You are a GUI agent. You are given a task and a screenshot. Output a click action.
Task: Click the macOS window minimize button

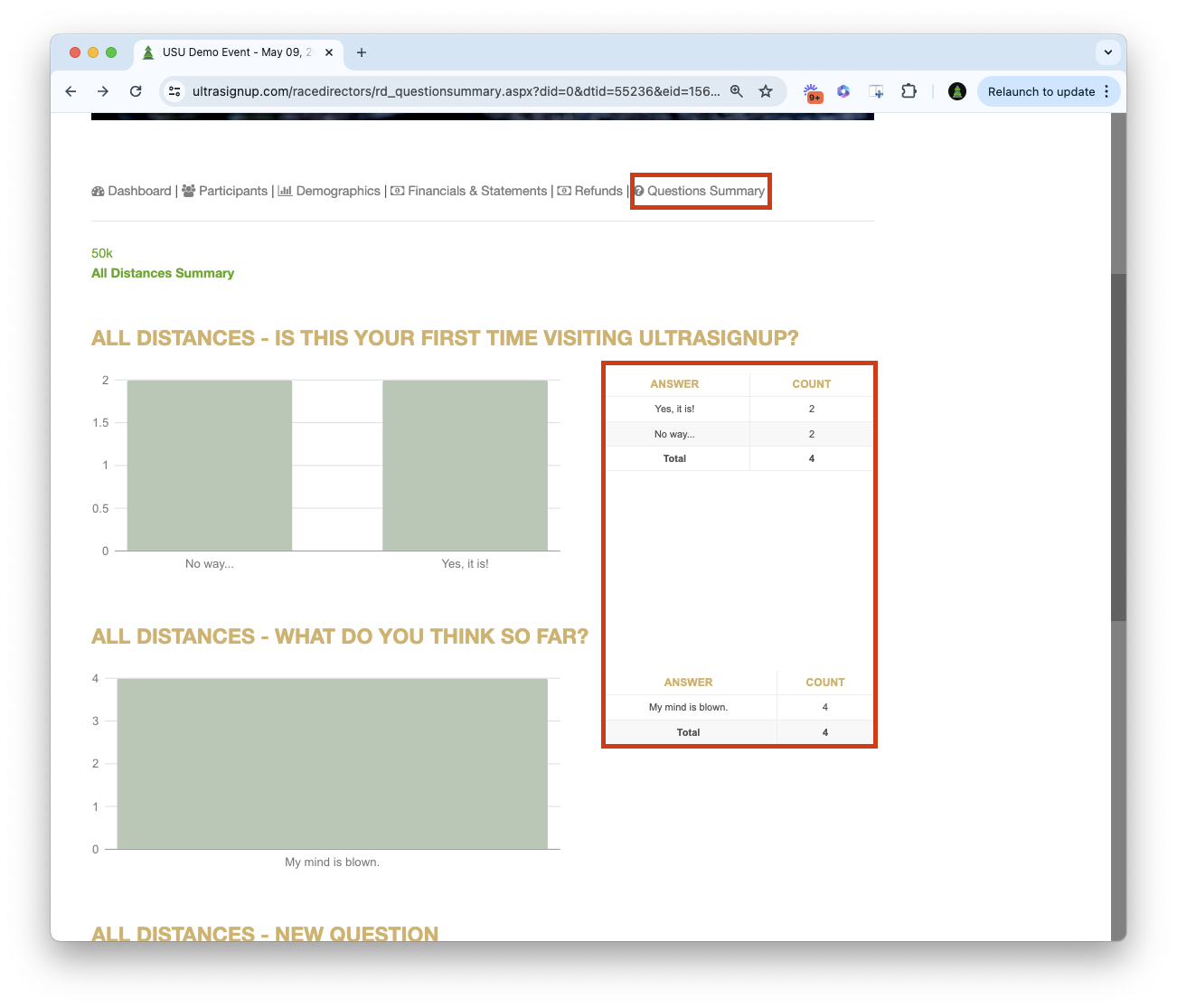[x=93, y=52]
